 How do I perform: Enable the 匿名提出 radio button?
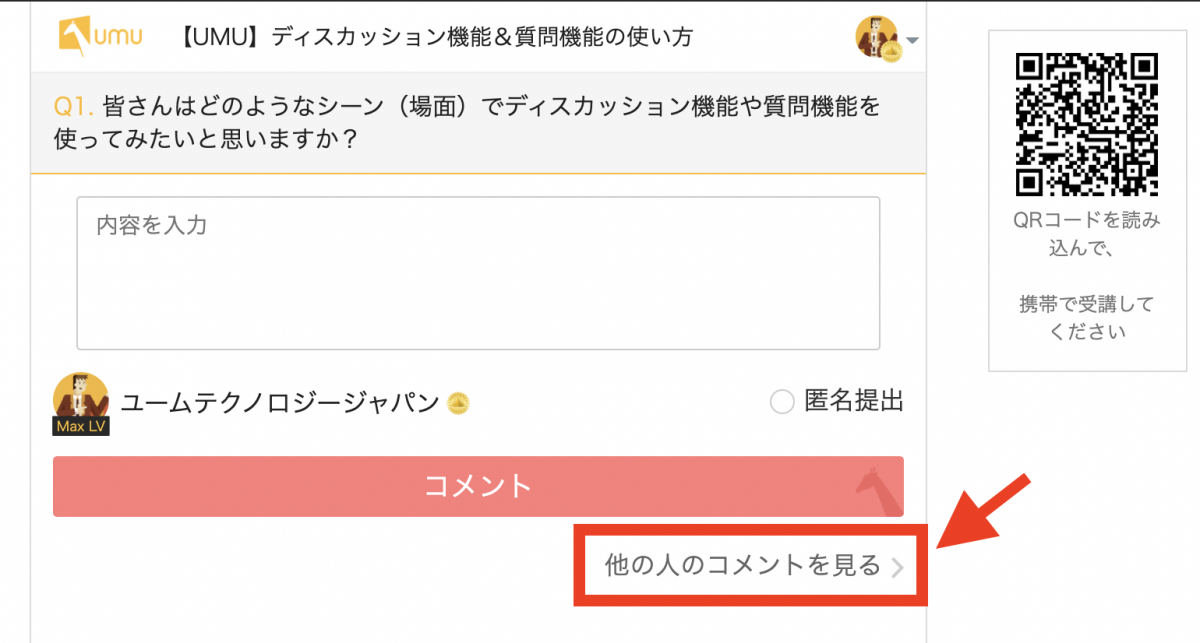point(782,403)
